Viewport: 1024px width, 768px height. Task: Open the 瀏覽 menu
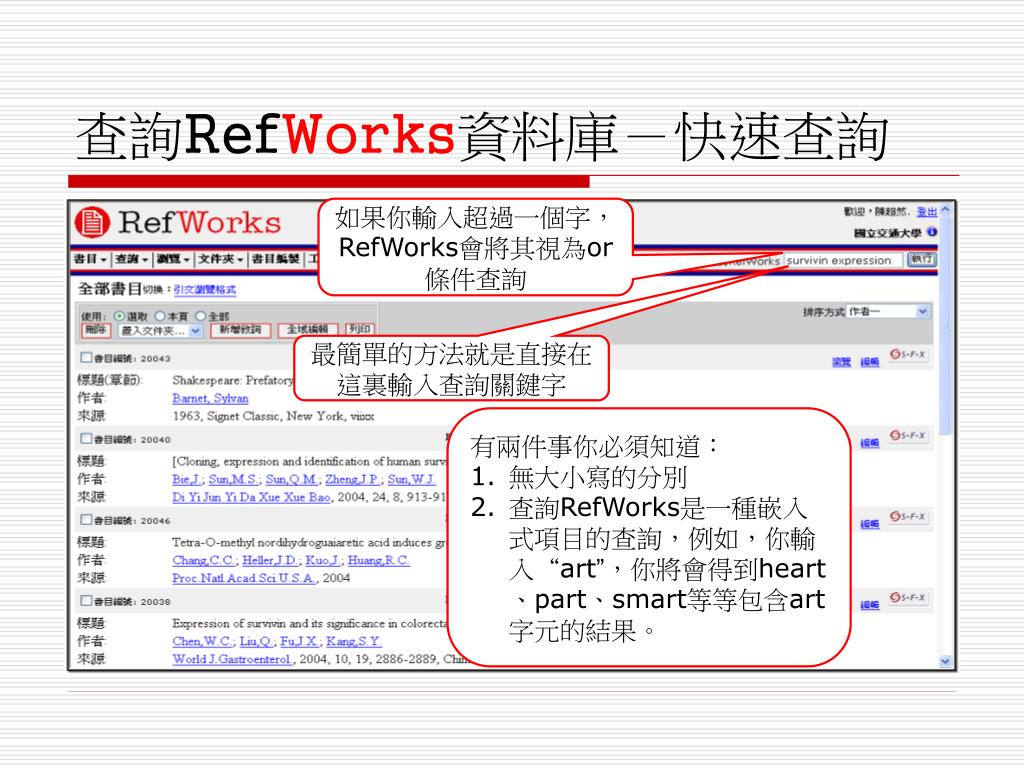click(x=173, y=259)
